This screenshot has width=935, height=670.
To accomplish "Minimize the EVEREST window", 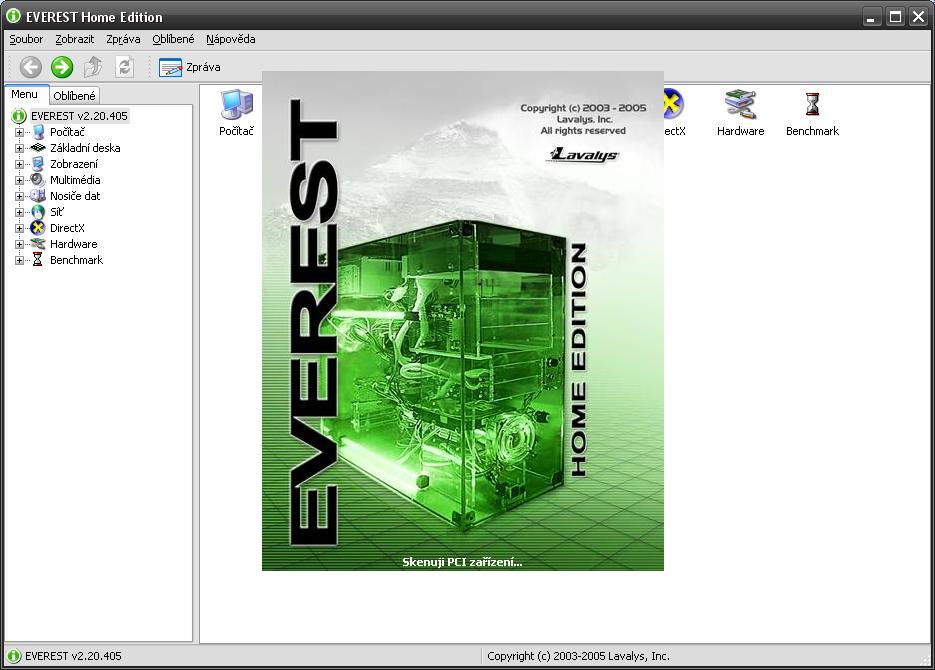I will tap(872, 17).
